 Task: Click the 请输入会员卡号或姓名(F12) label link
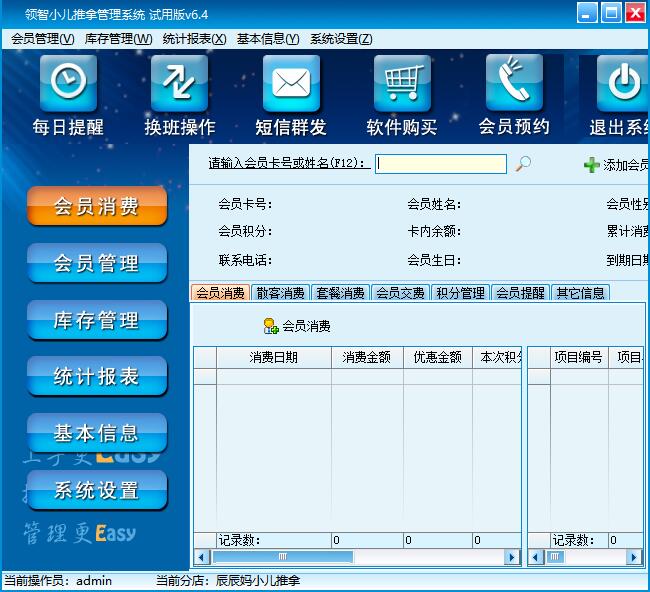289,163
